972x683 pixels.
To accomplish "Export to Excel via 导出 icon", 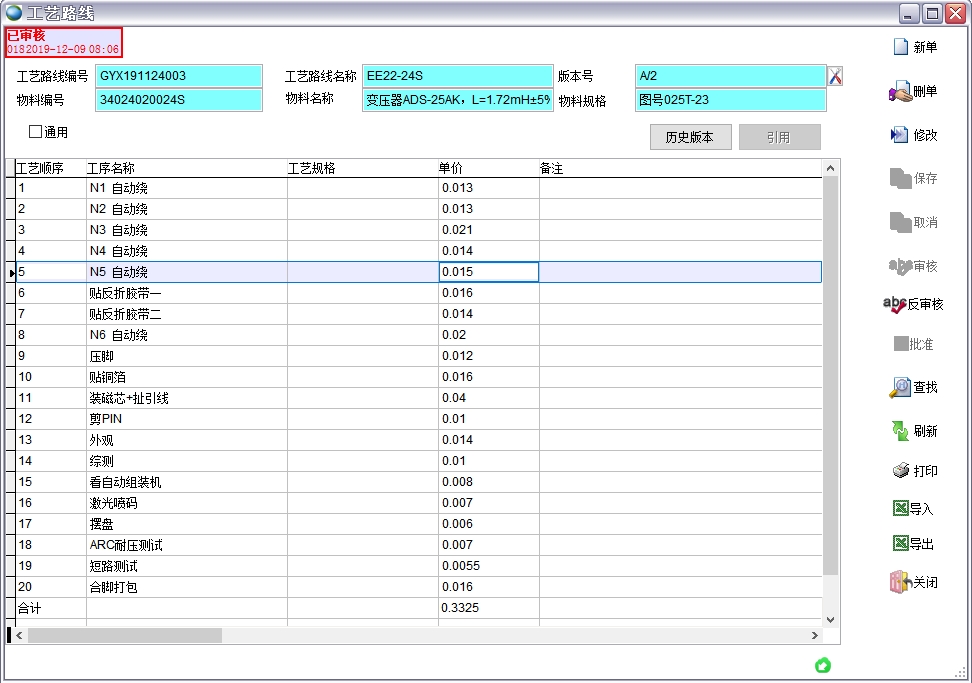I will tap(900, 544).
